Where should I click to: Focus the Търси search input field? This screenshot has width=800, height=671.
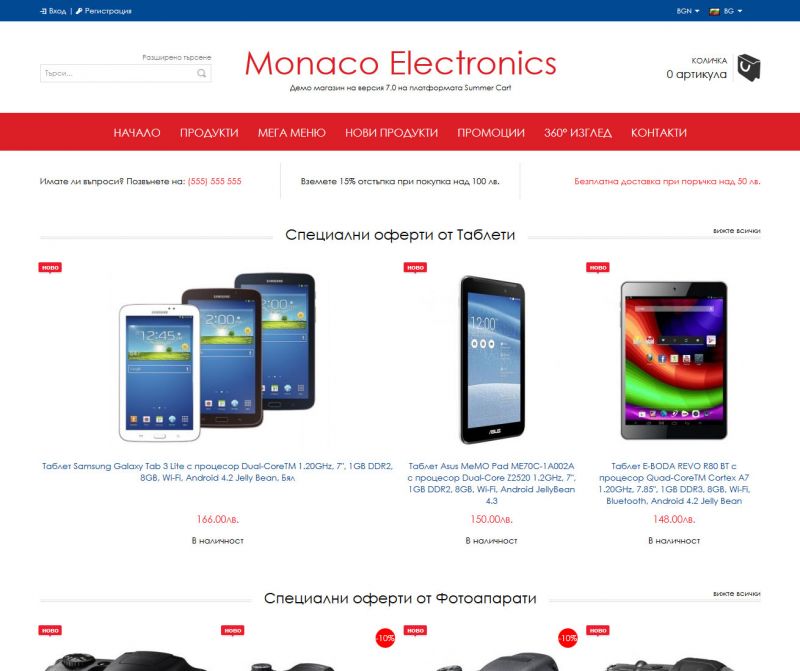coord(118,73)
